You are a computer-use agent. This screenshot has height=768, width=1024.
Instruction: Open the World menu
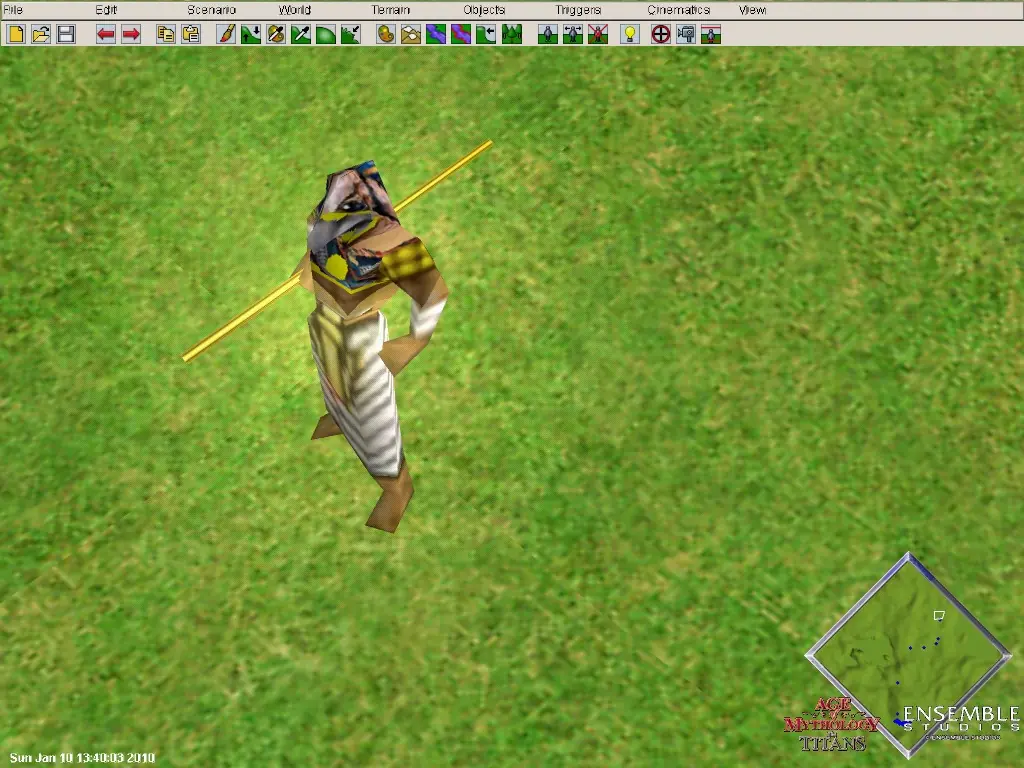pyautogui.click(x=295, y=10)
